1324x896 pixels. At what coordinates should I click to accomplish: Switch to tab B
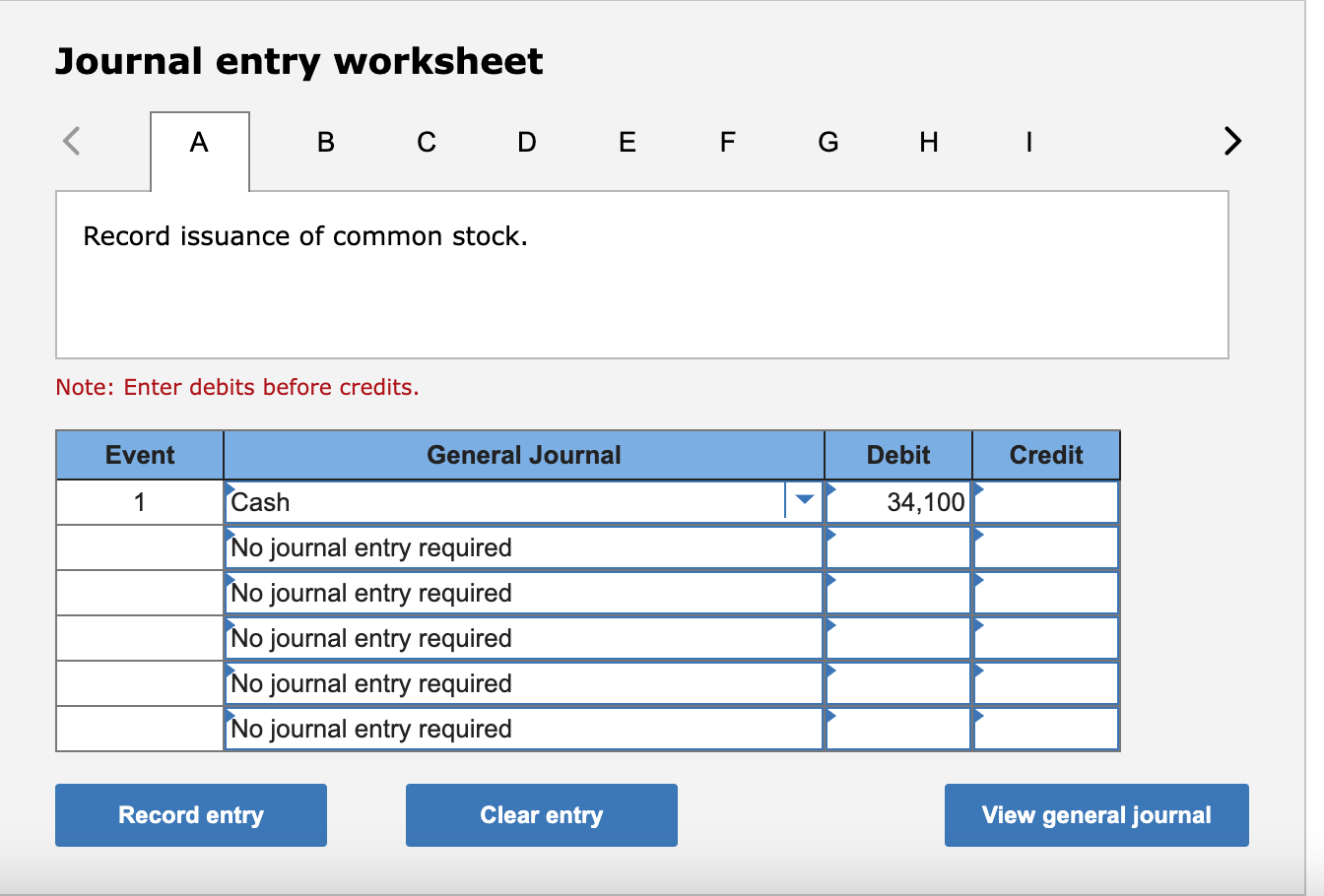[326, 143]
